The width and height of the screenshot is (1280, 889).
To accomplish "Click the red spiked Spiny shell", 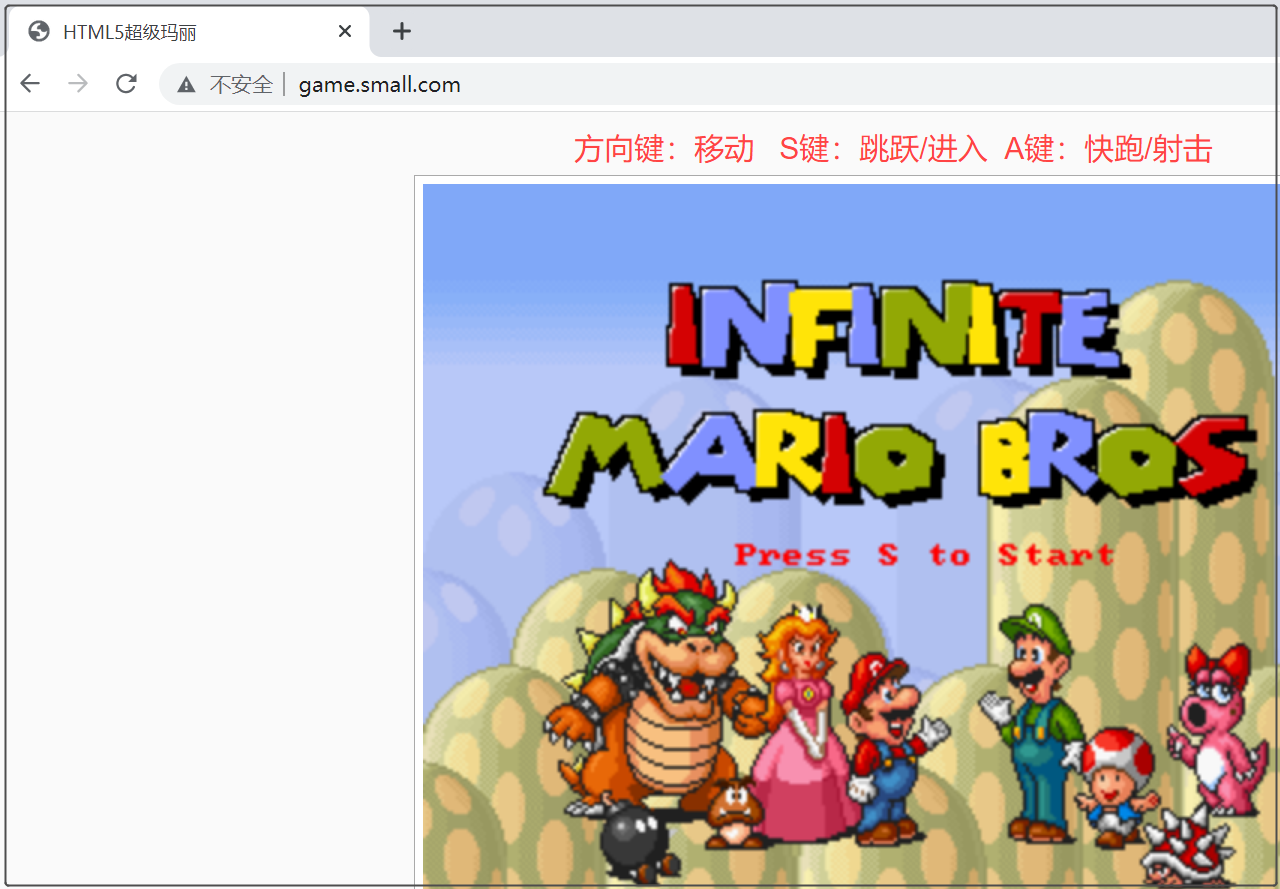I will [1186, 846].
